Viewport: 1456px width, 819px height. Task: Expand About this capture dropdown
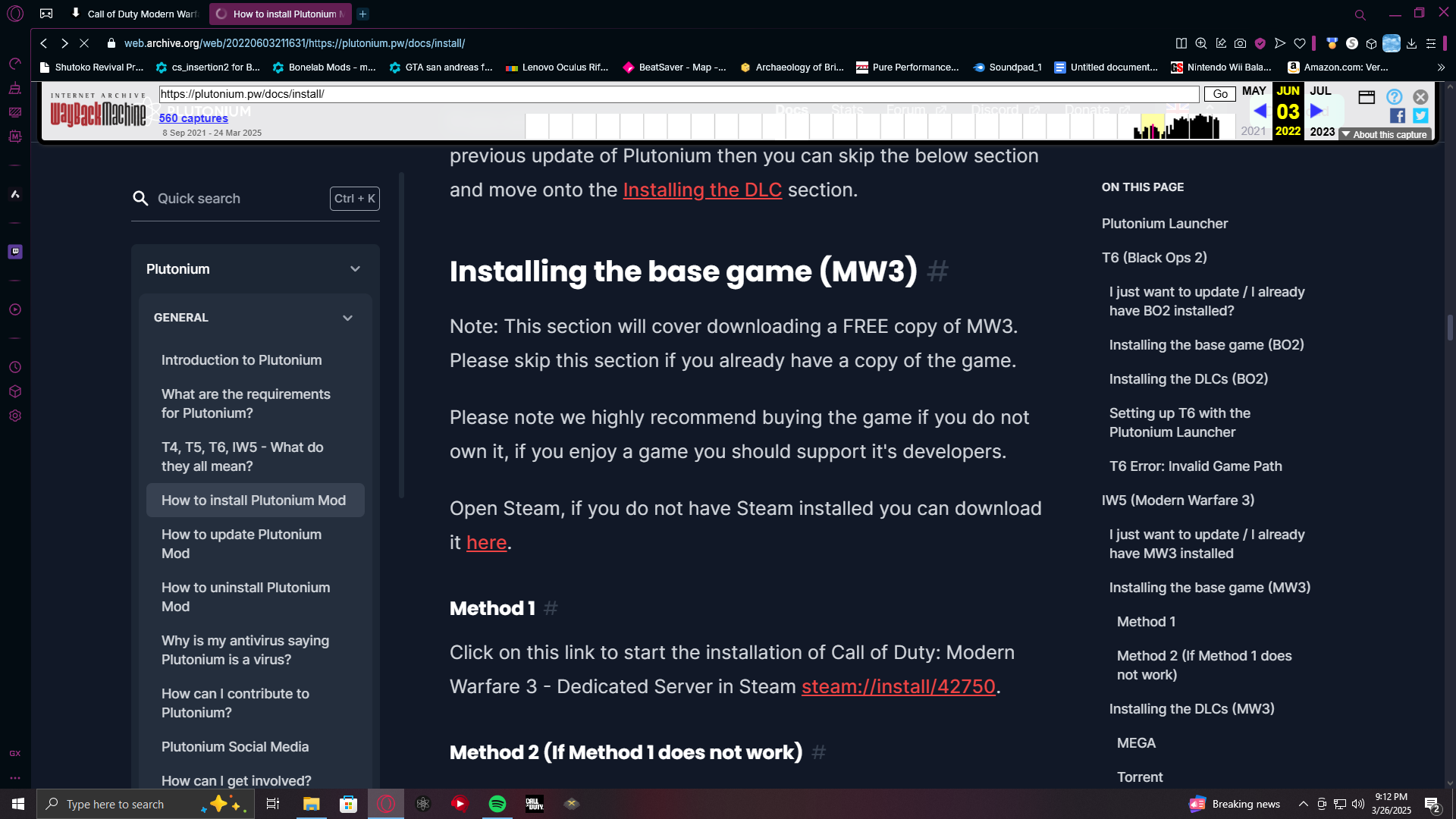point(1384,134)
